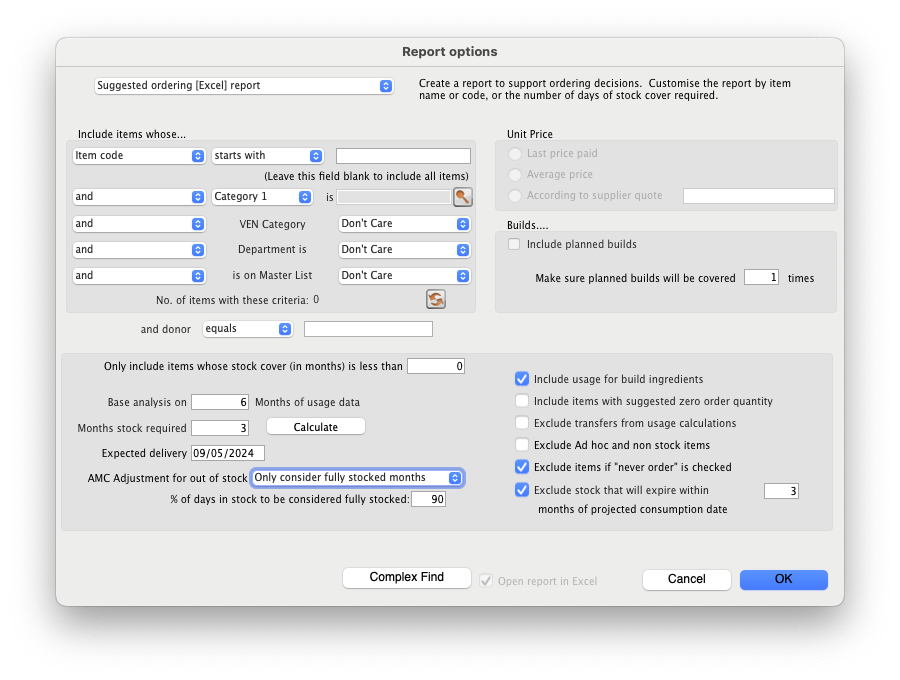The image size is (900, 680).
Task: Open the Item code field selector
Action: tap(139, 156)
